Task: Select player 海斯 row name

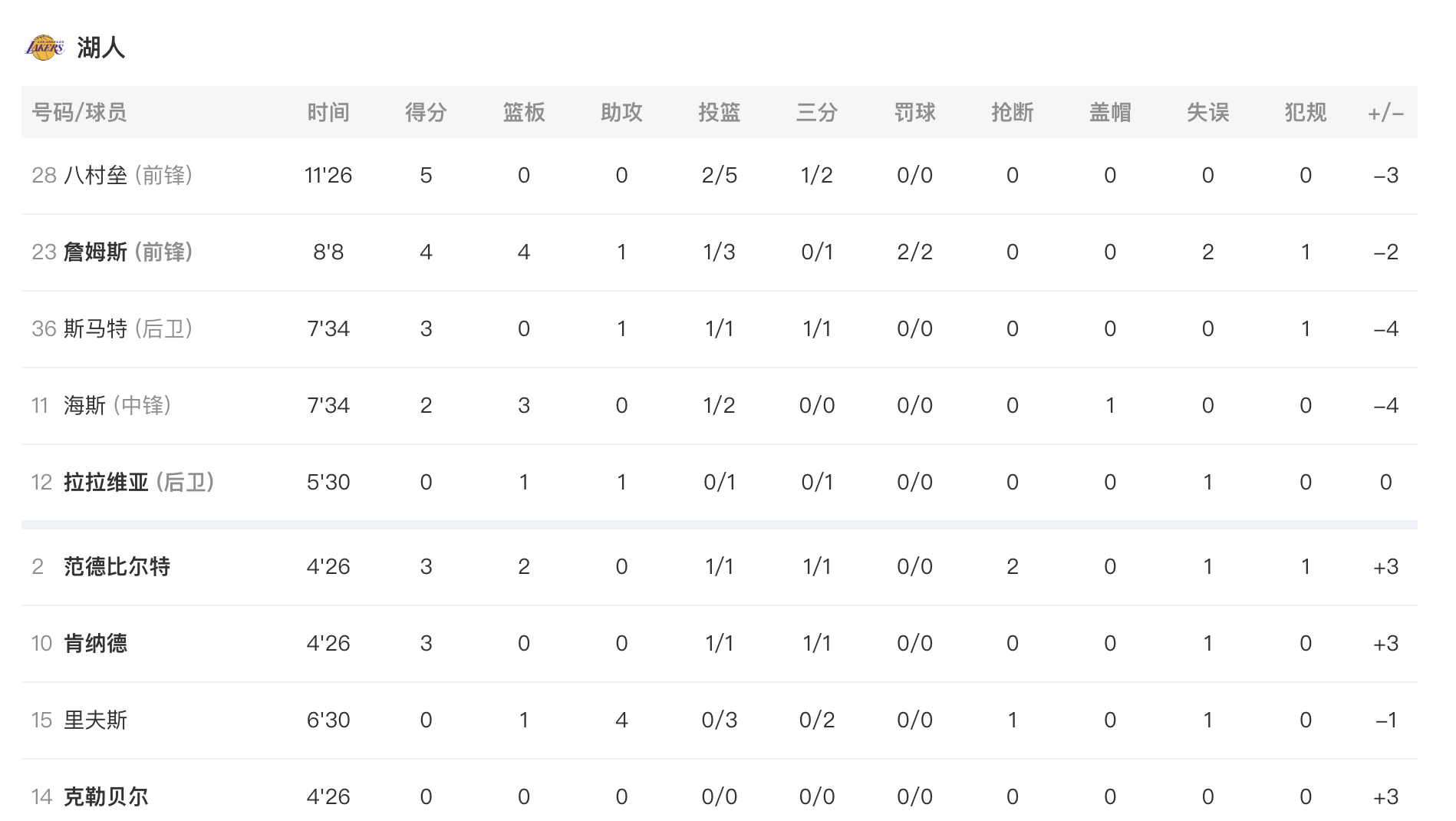Action: tap(84, 406)
